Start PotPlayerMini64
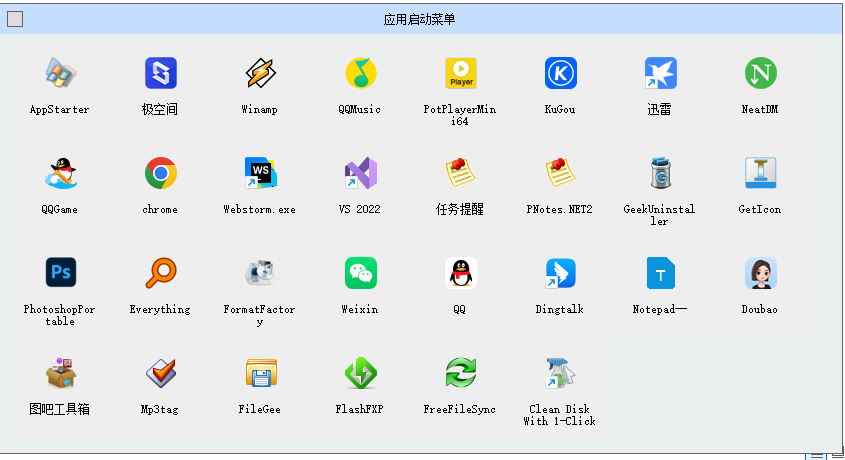This screenshot has width=845, height=460. click(x=461, y=73)
